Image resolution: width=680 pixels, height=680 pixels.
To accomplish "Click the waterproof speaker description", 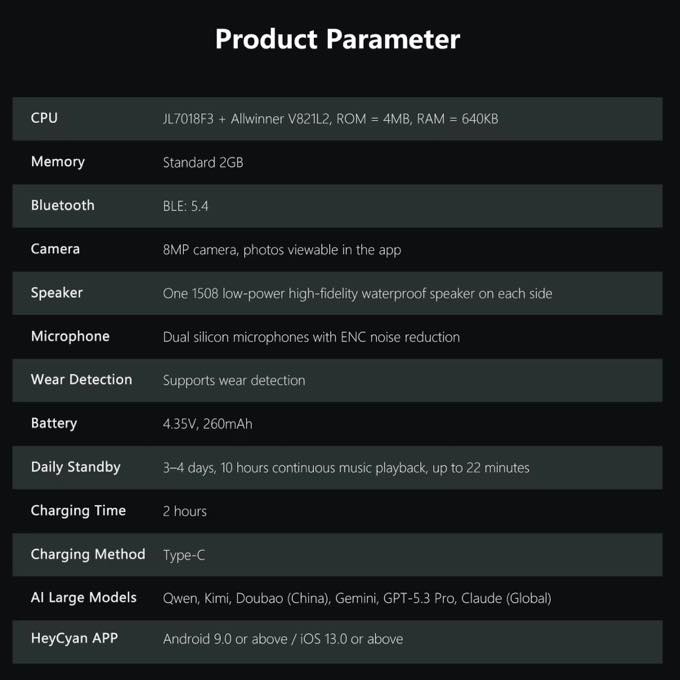I will coord(357,294).
